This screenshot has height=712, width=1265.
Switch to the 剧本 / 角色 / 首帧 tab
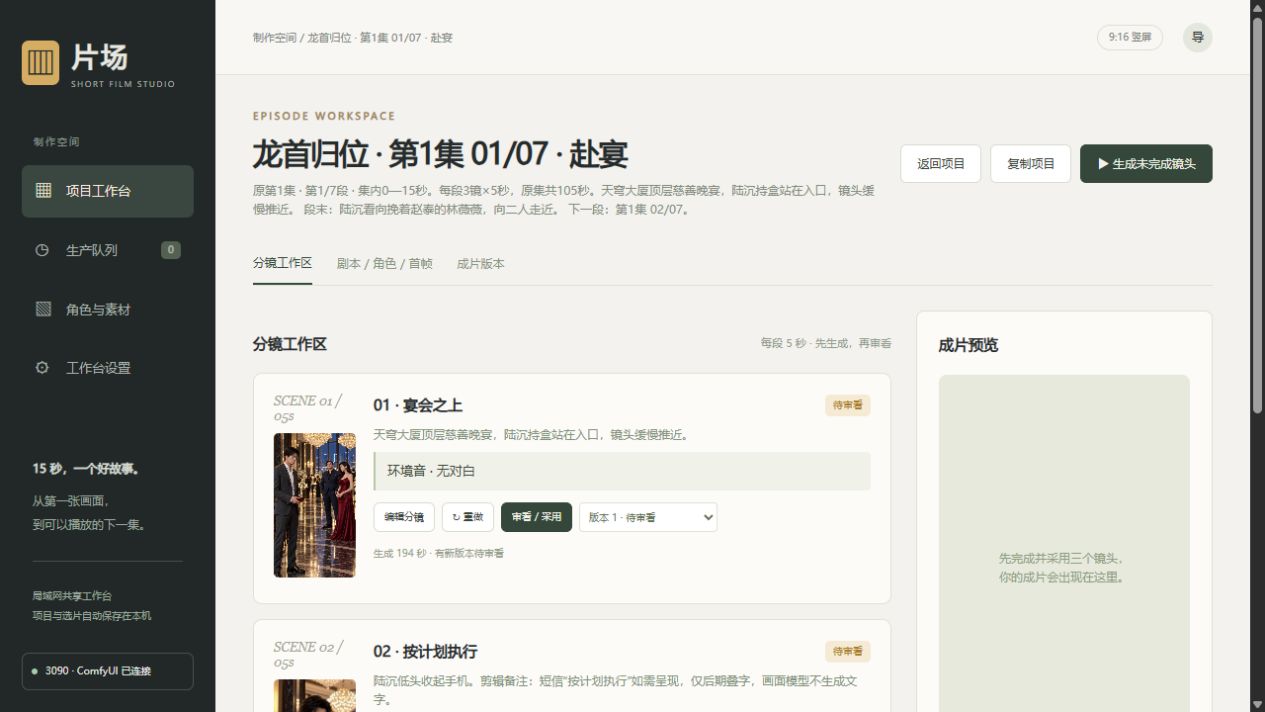385,264
